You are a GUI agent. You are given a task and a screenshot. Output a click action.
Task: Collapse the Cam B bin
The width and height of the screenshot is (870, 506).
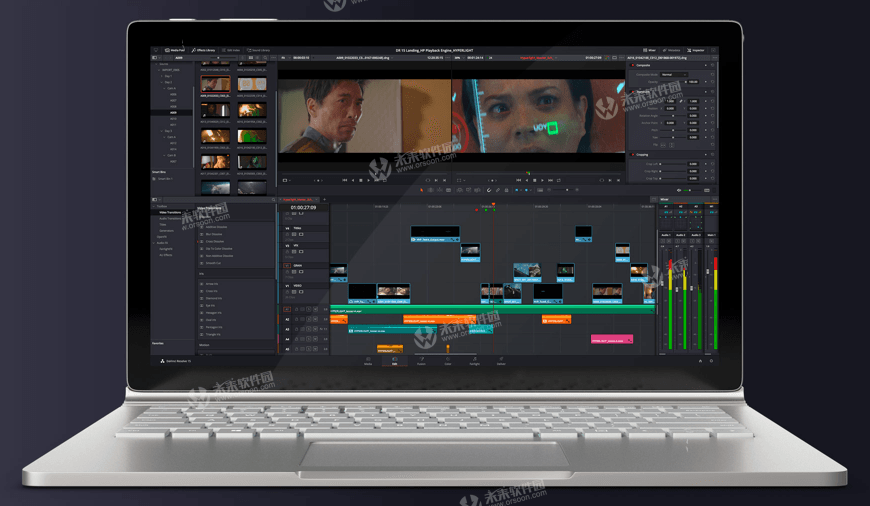click(166, 155)
